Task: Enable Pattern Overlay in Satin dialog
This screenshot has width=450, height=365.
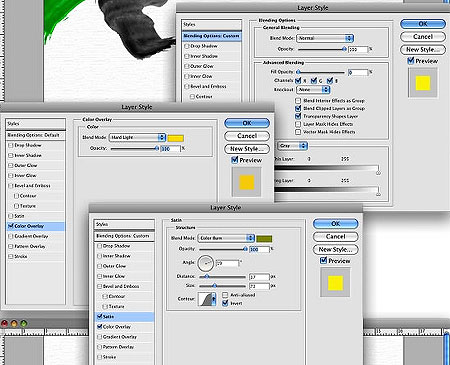Action: pos(99,347)
